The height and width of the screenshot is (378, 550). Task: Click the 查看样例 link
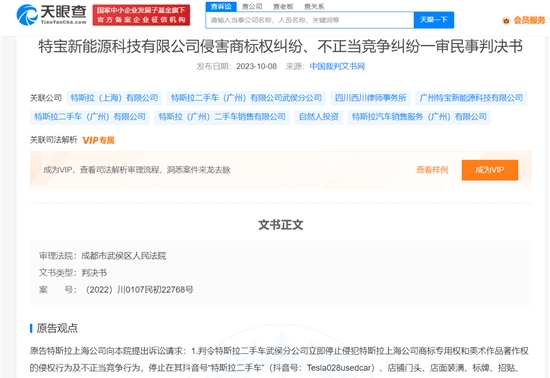point(432,170)
